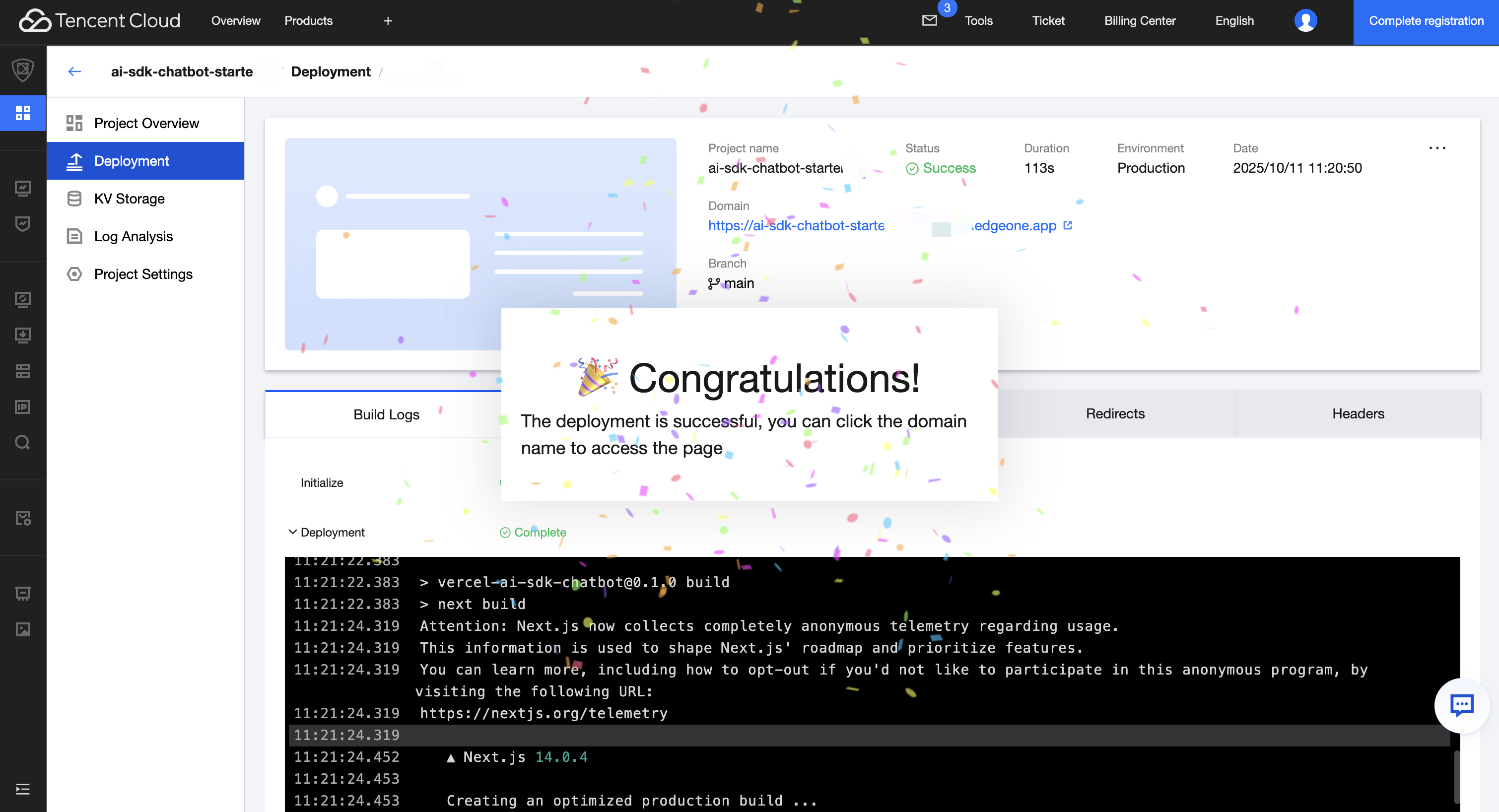Click the build log vertical scrollbar
Image resolution: width=1499 pixels, height=812 pixels.
[x=1456, y=777]
